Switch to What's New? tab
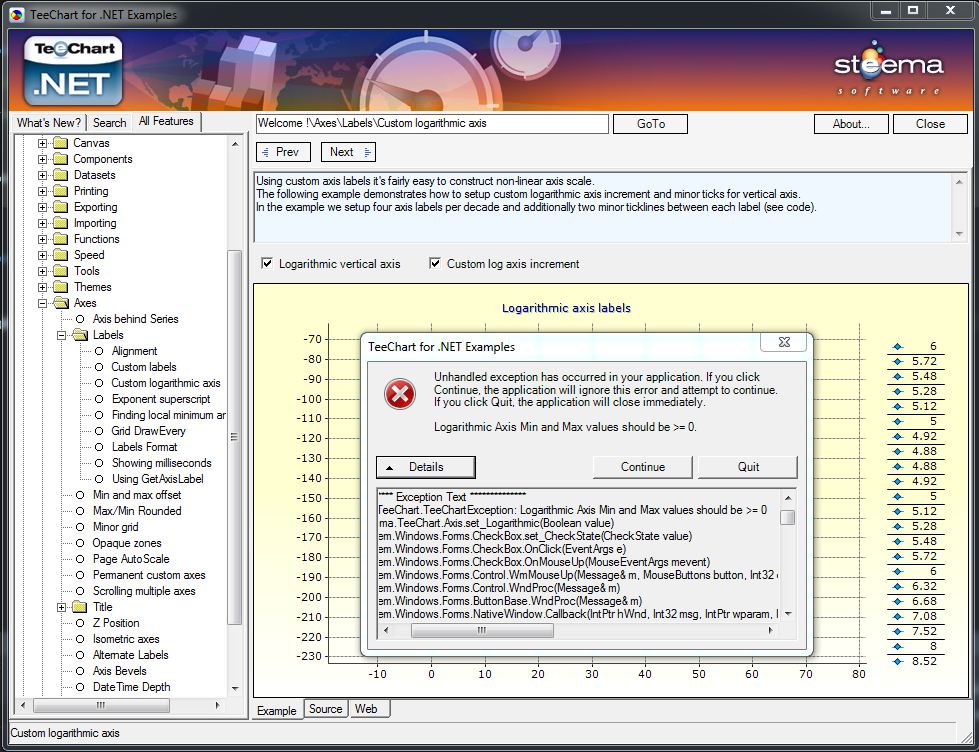 pos(49,123)
